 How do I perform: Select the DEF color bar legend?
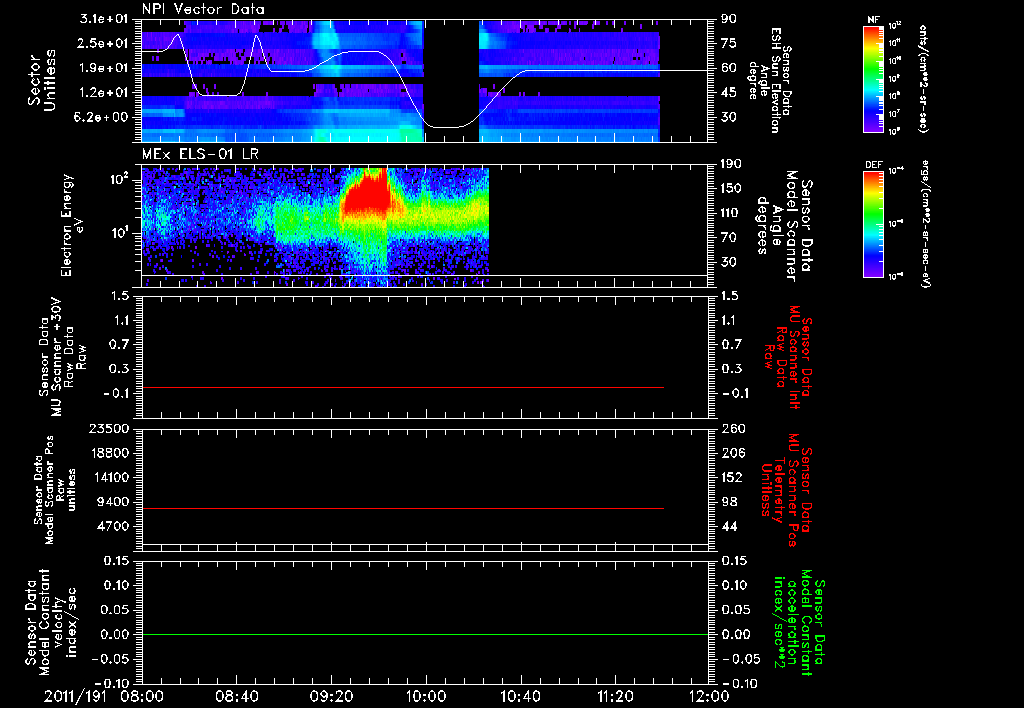[x=874, y=224]
